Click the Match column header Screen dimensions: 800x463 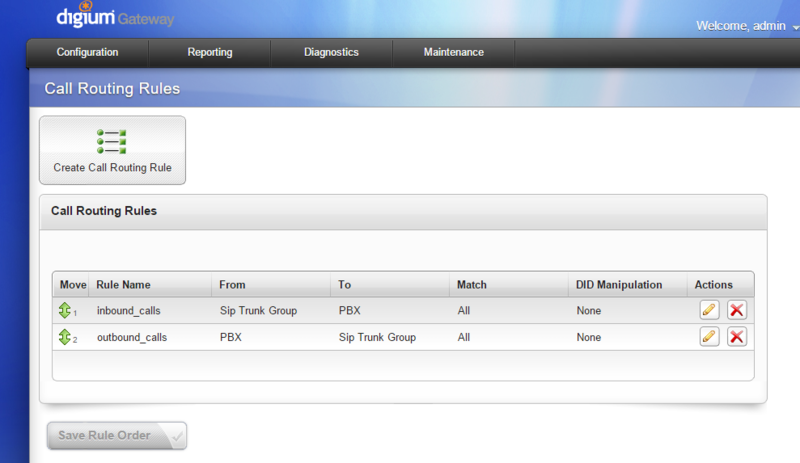[x=472, y=285]
